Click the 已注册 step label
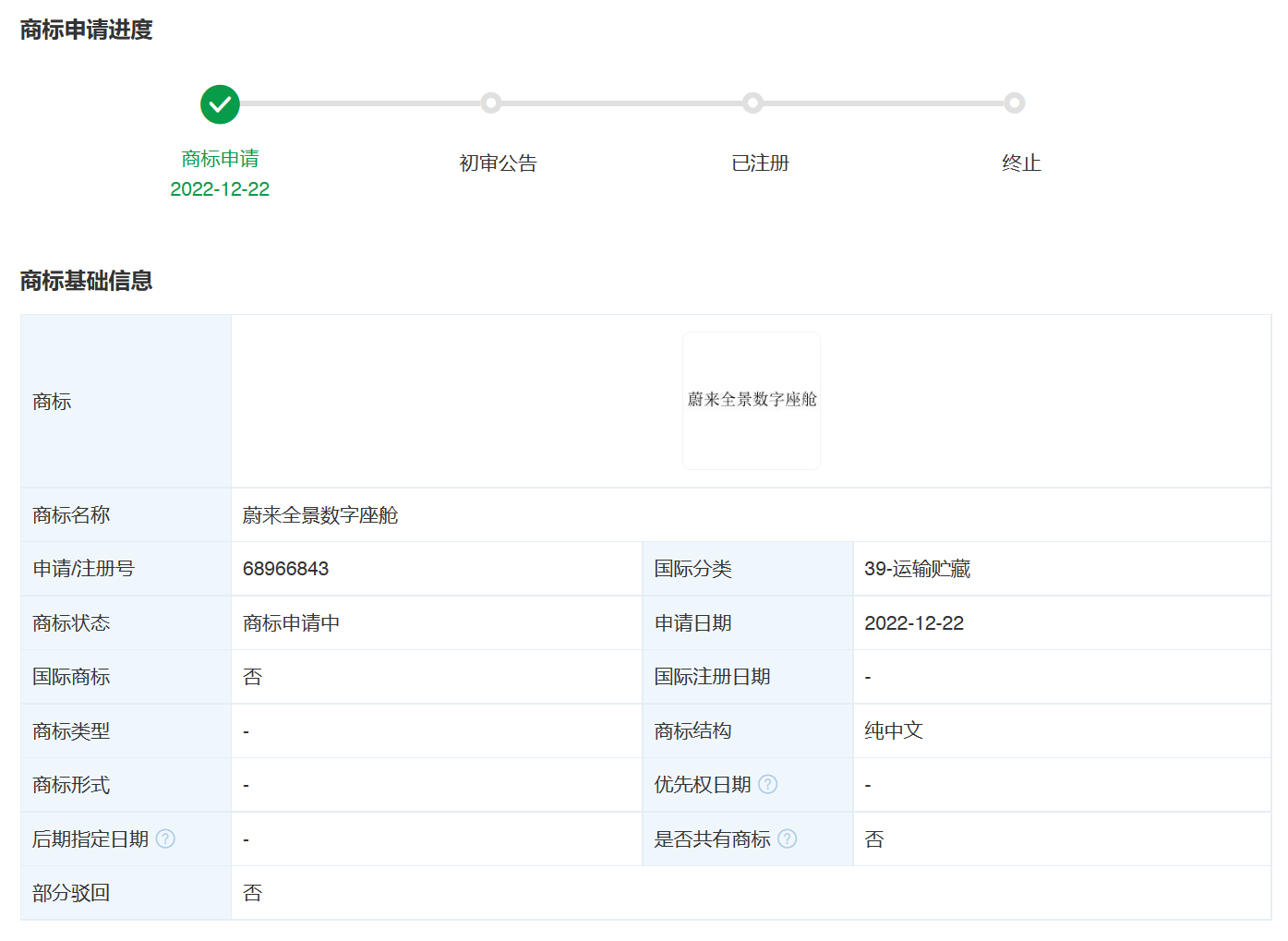This screenshot has height=941, width=1288. click(x=760, y=163)
